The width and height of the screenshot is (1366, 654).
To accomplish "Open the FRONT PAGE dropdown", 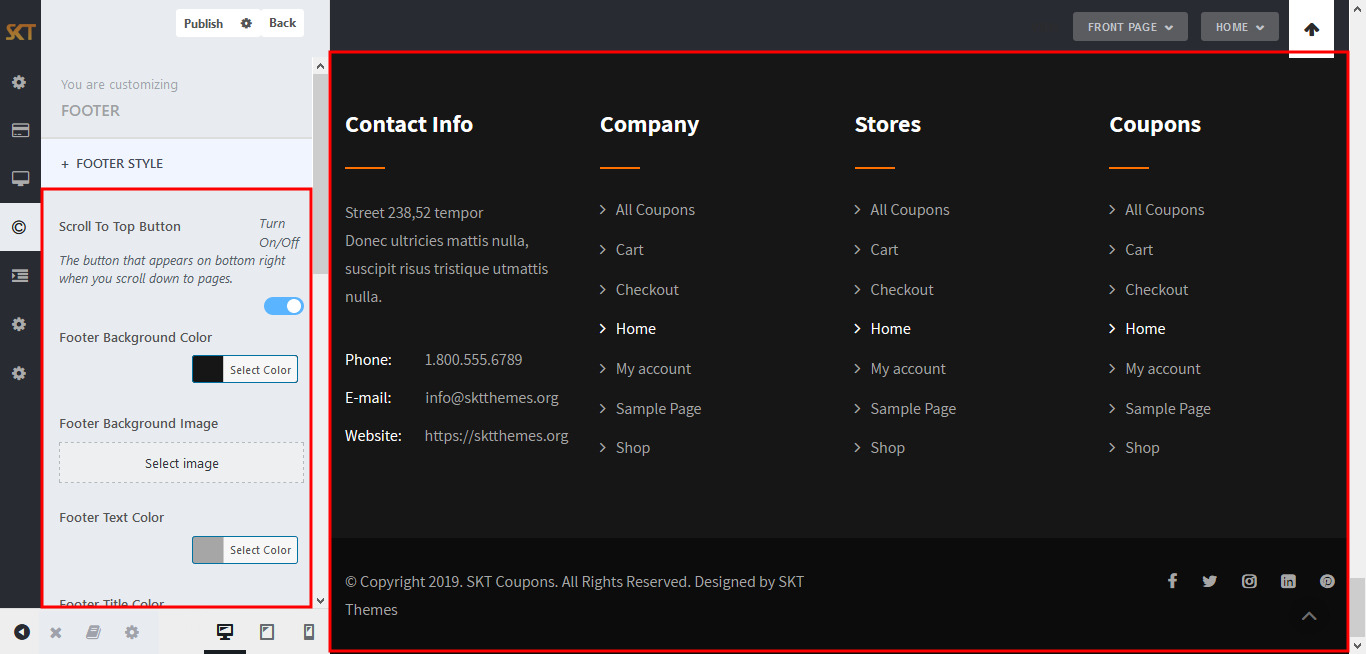I will point(1130,27).
